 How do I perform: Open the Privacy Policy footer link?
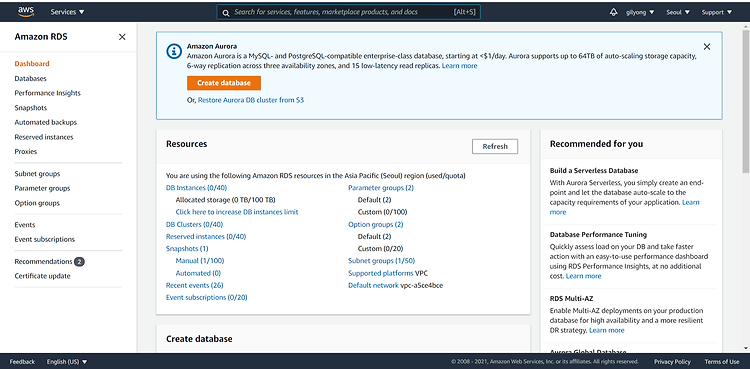coord(673,362)
